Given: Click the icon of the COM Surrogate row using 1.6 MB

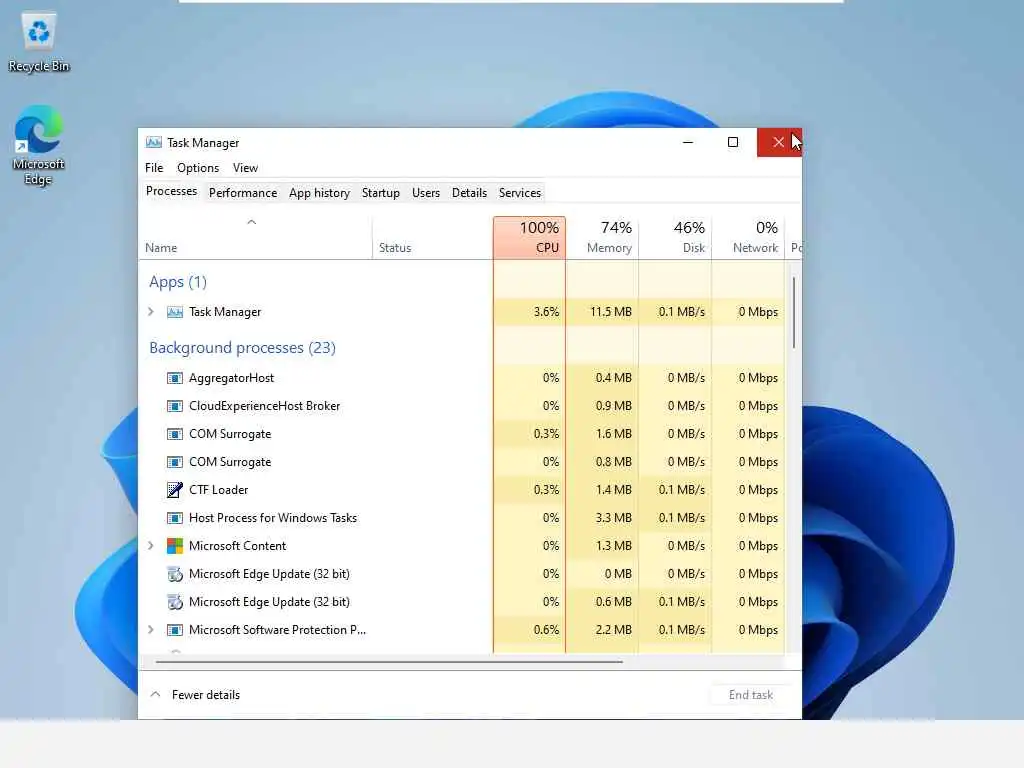Looking at the screenshot, I should [175, 434].
